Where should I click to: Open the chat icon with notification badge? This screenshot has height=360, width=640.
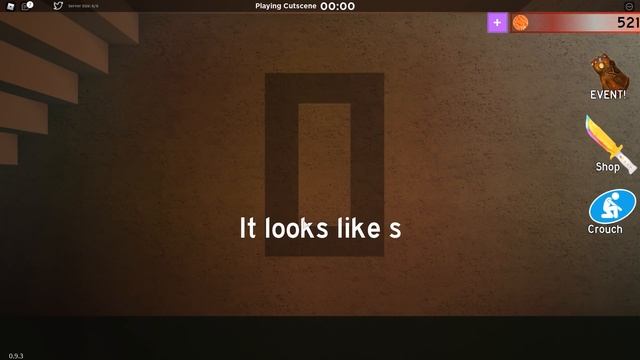pyautogui.click(x=27, y=6)
